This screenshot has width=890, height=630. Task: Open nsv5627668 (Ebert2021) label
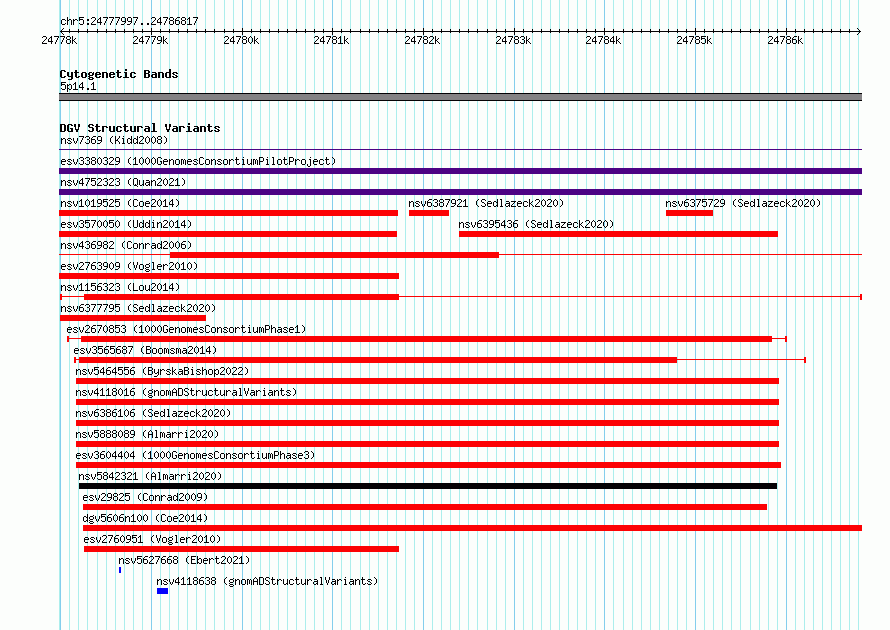[184, 560]
